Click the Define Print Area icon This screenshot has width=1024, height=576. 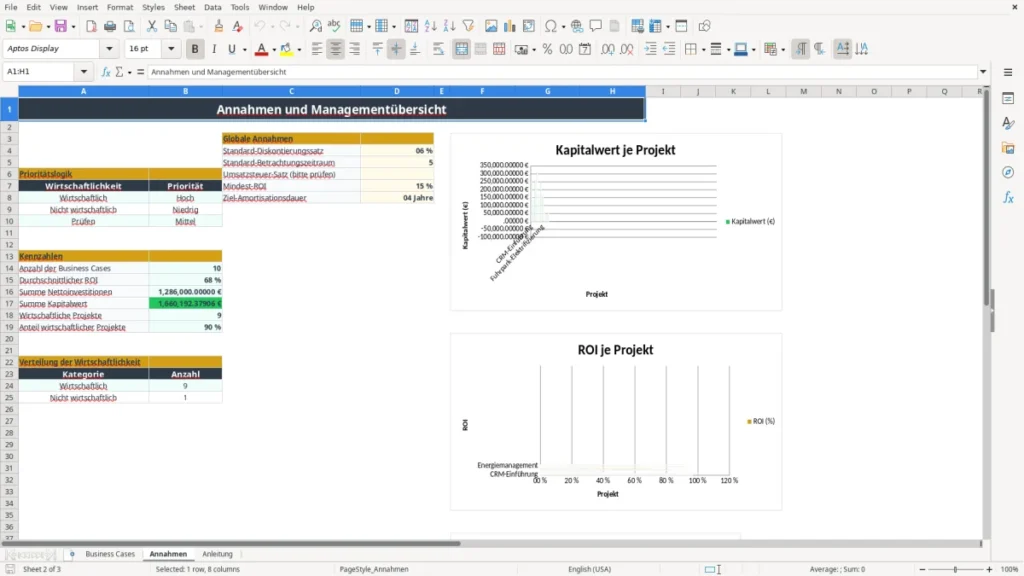[637, 26]
